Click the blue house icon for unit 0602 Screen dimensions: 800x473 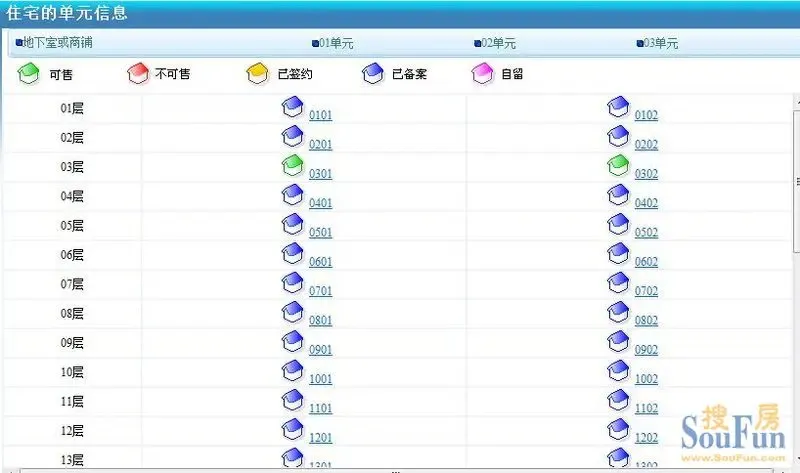(x=618, y=254)
